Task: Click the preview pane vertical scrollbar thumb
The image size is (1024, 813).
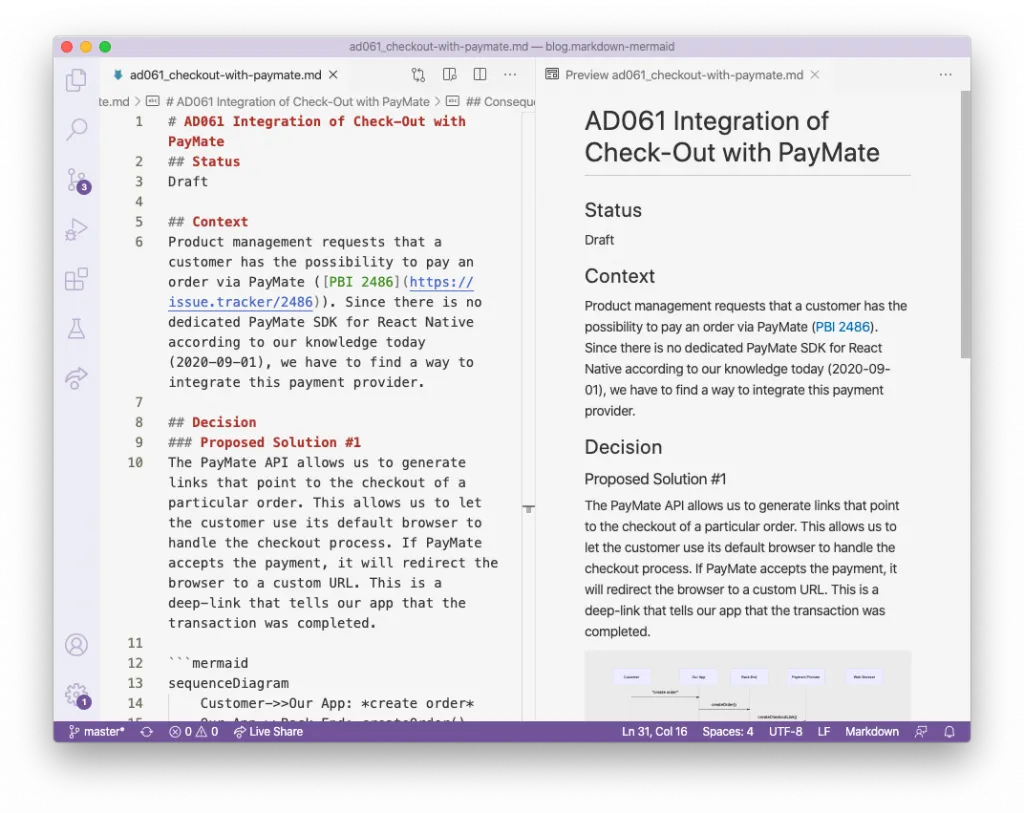Action: (x=965, y=224)
